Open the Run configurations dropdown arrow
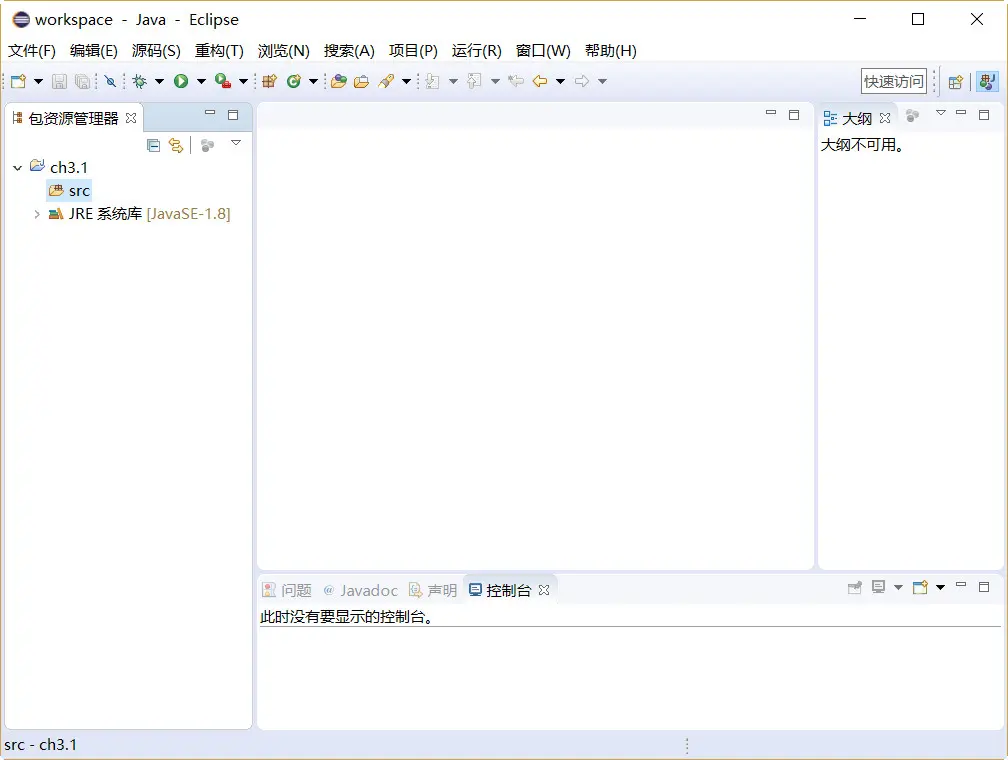Image resolution: width=1008 pixels, height=760 pixels. tap(201, 81)
